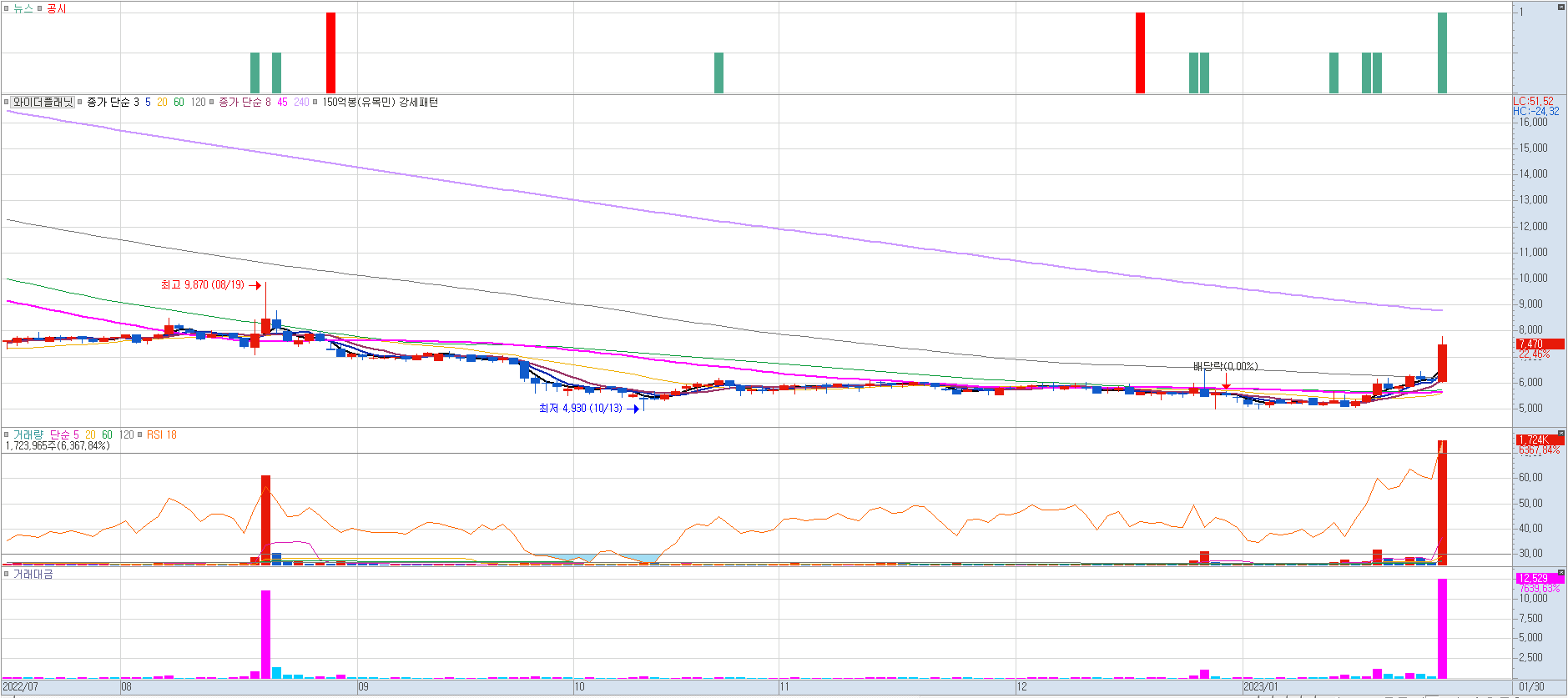Click the red disclosure bar in mid December
The width and height of the screenshot is (1568, 698).
[x=1140, y=53]
